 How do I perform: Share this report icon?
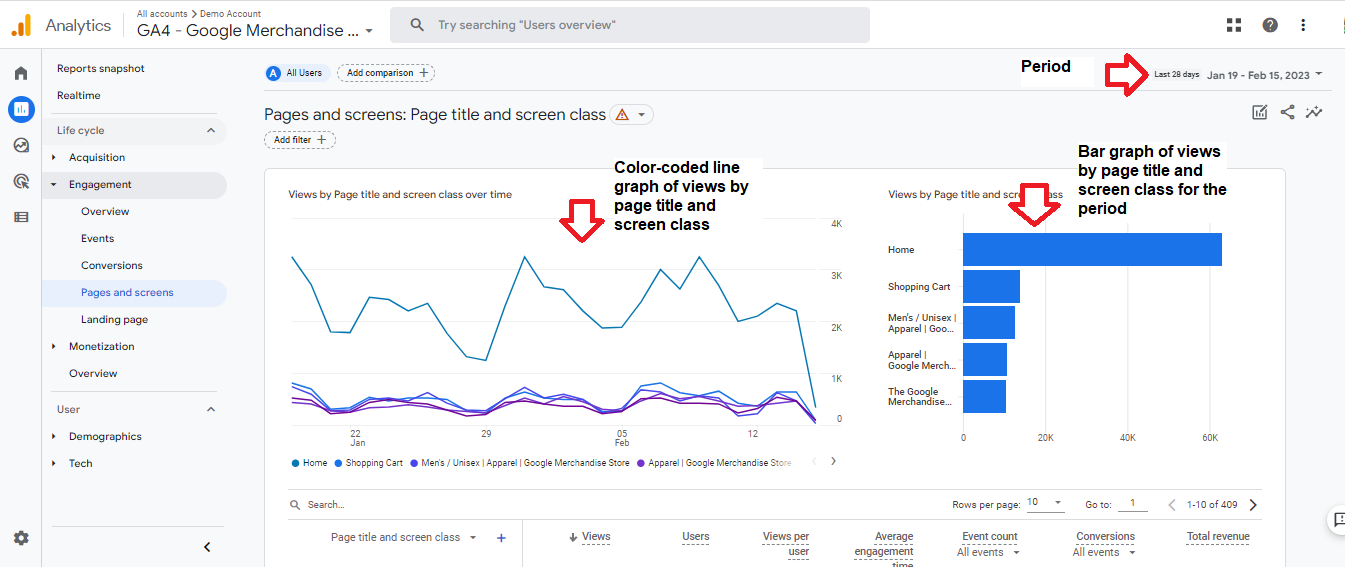tap(1287, 112)
